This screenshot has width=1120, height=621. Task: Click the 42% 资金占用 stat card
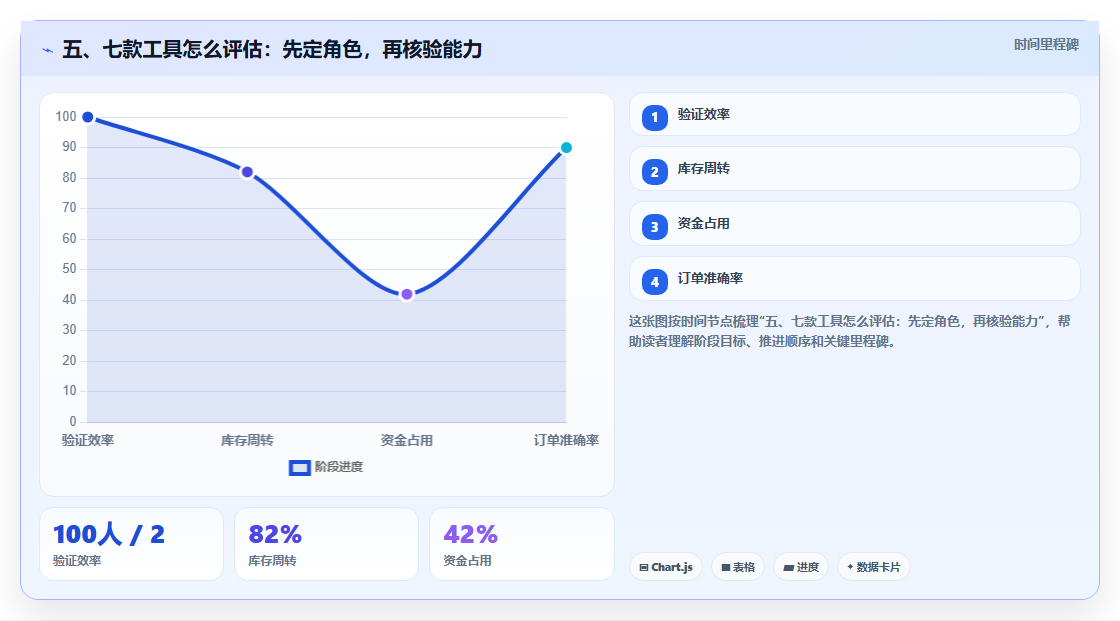click(x=521, y=544)
